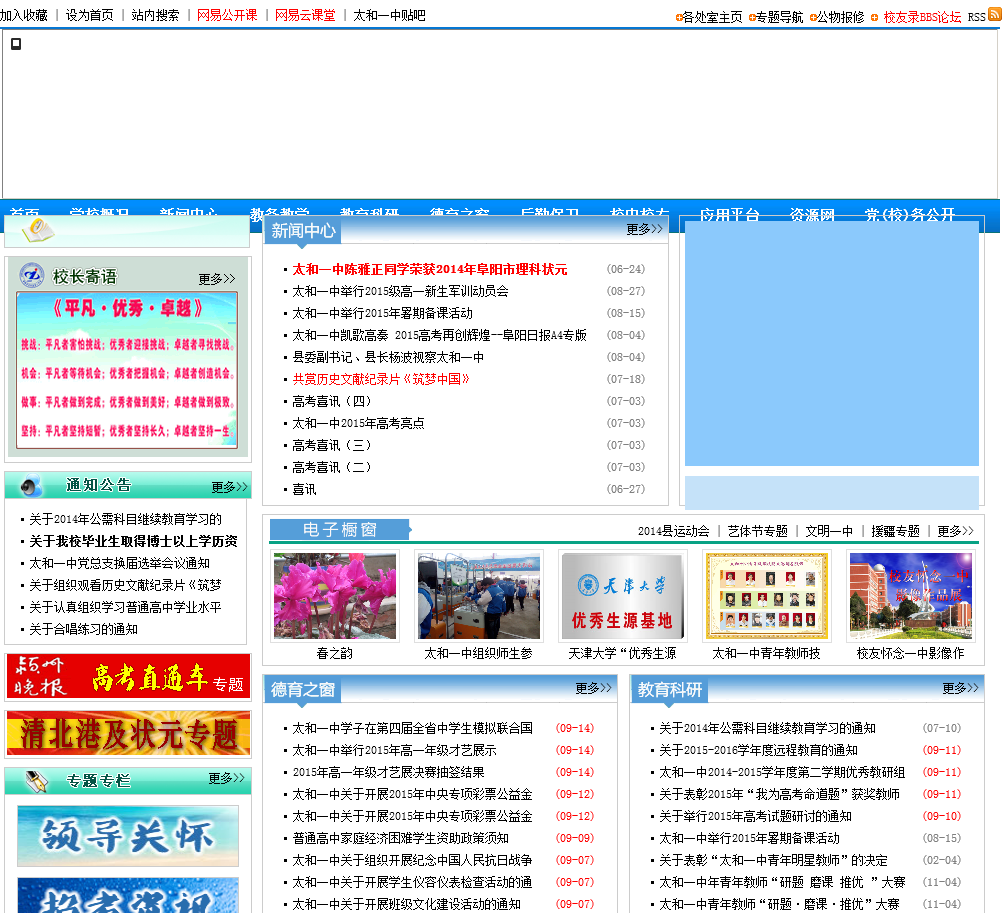Open 清北港及状元专题 banner
Viewport: 1004px width, 913px height.
click(x=128, y=734)
